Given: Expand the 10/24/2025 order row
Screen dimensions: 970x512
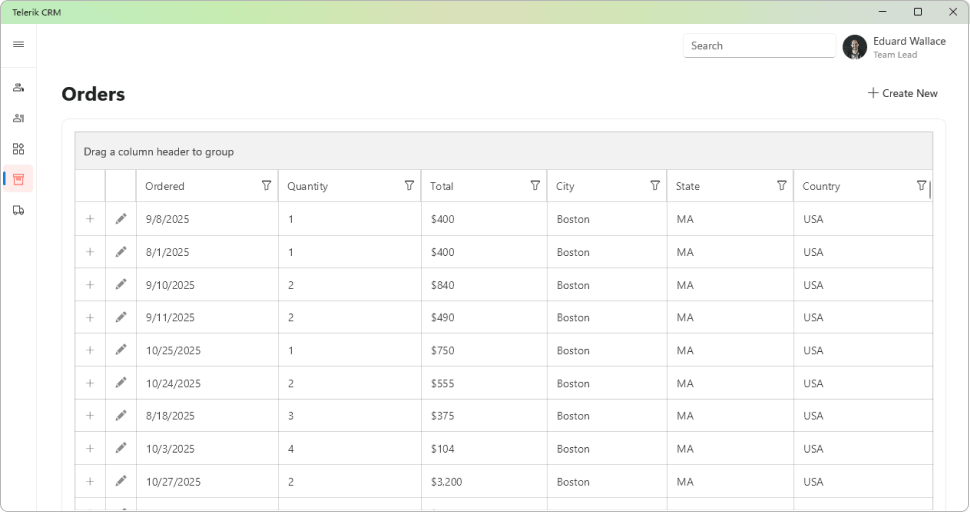Looking at the screenshot, I should tap(90, 383).
